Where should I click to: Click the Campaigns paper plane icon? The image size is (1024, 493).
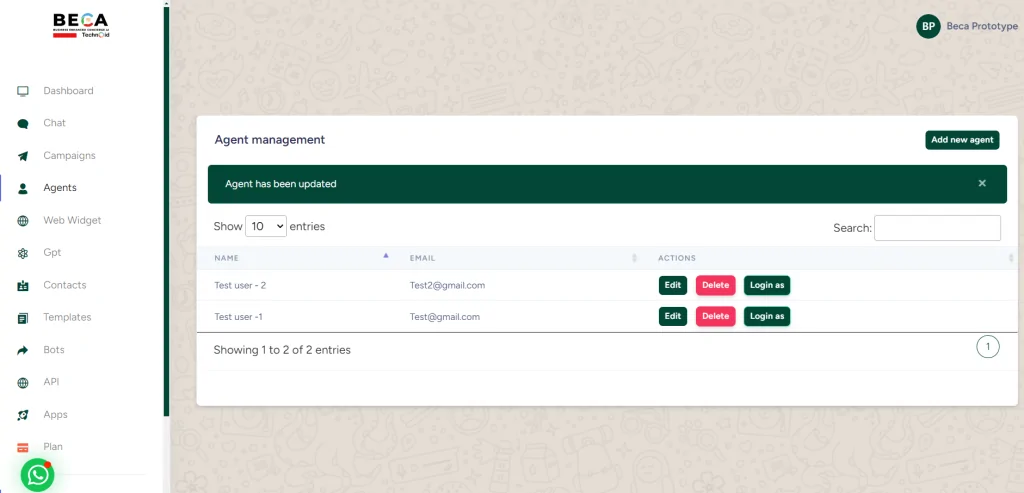(23, 156)
